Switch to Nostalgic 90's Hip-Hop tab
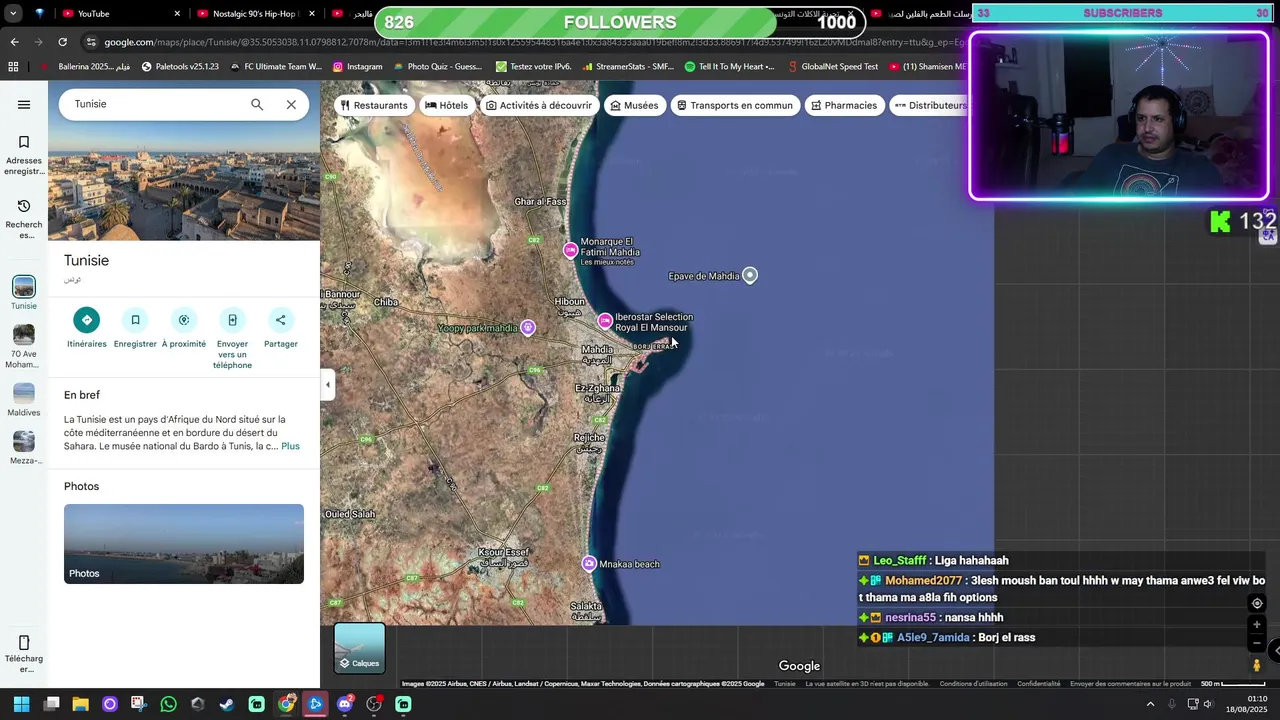Screen dimensions: 1280x720 [x=256, y=14]
